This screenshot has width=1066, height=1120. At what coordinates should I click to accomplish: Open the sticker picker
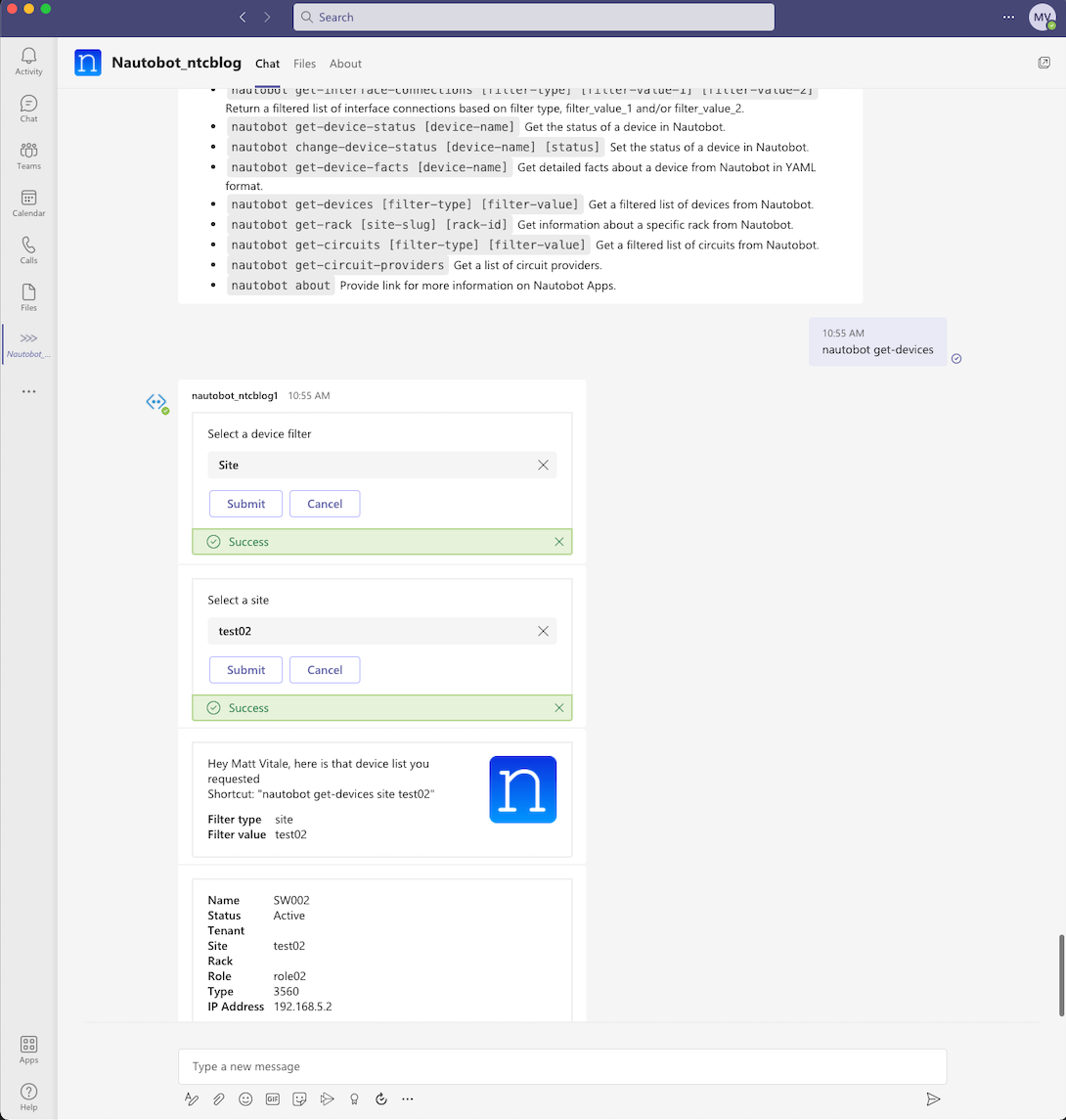tap(299, 1098)
